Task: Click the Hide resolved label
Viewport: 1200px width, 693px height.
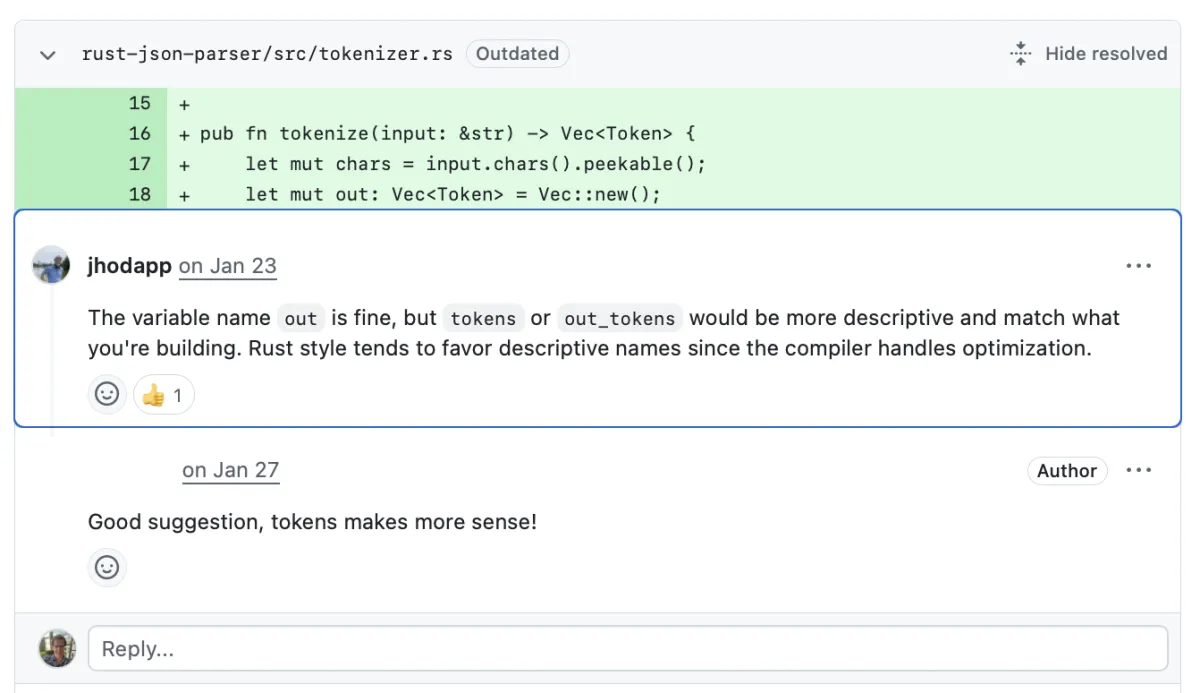Action: [1106, 54]
